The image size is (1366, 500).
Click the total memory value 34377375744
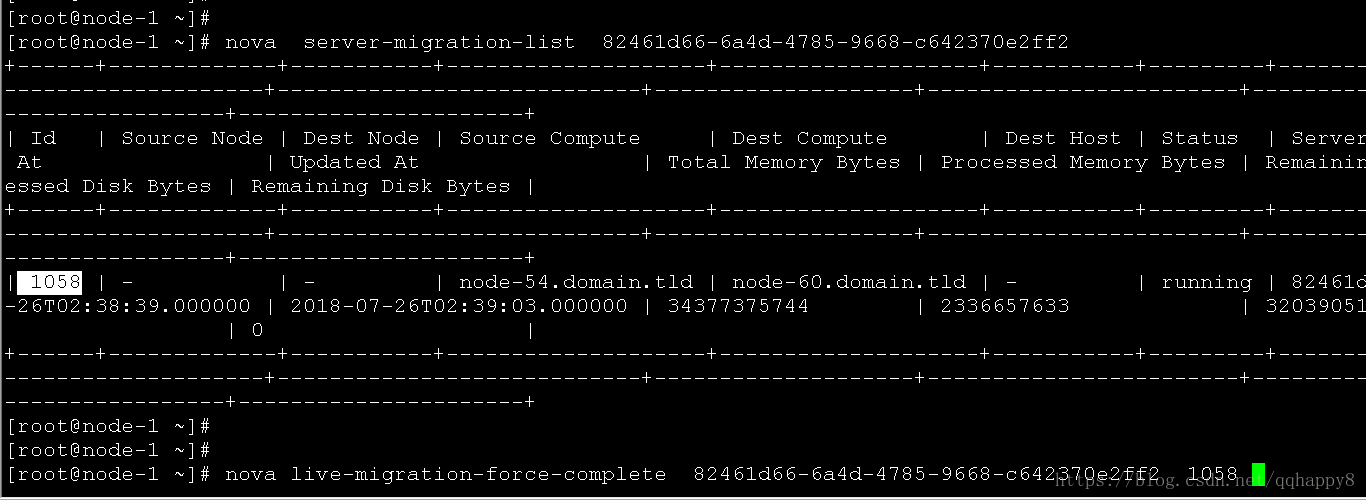pyautogui.click(x=738, y=306)
